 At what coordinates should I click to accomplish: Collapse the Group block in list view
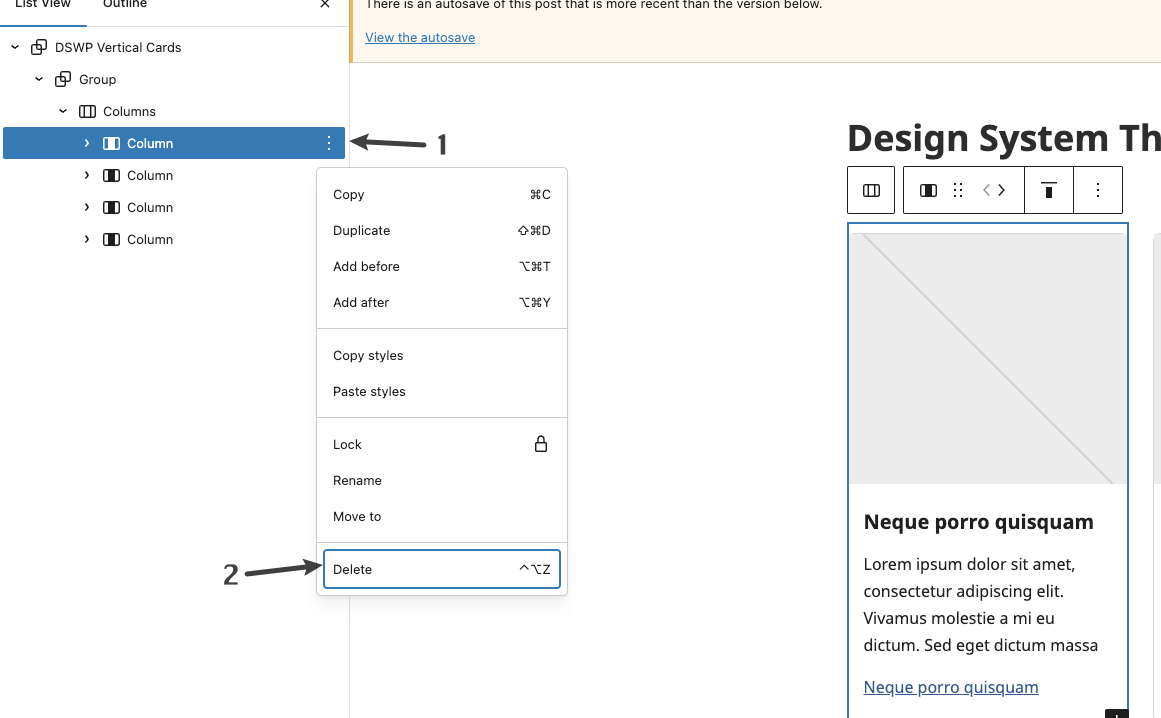pos(39,79)
